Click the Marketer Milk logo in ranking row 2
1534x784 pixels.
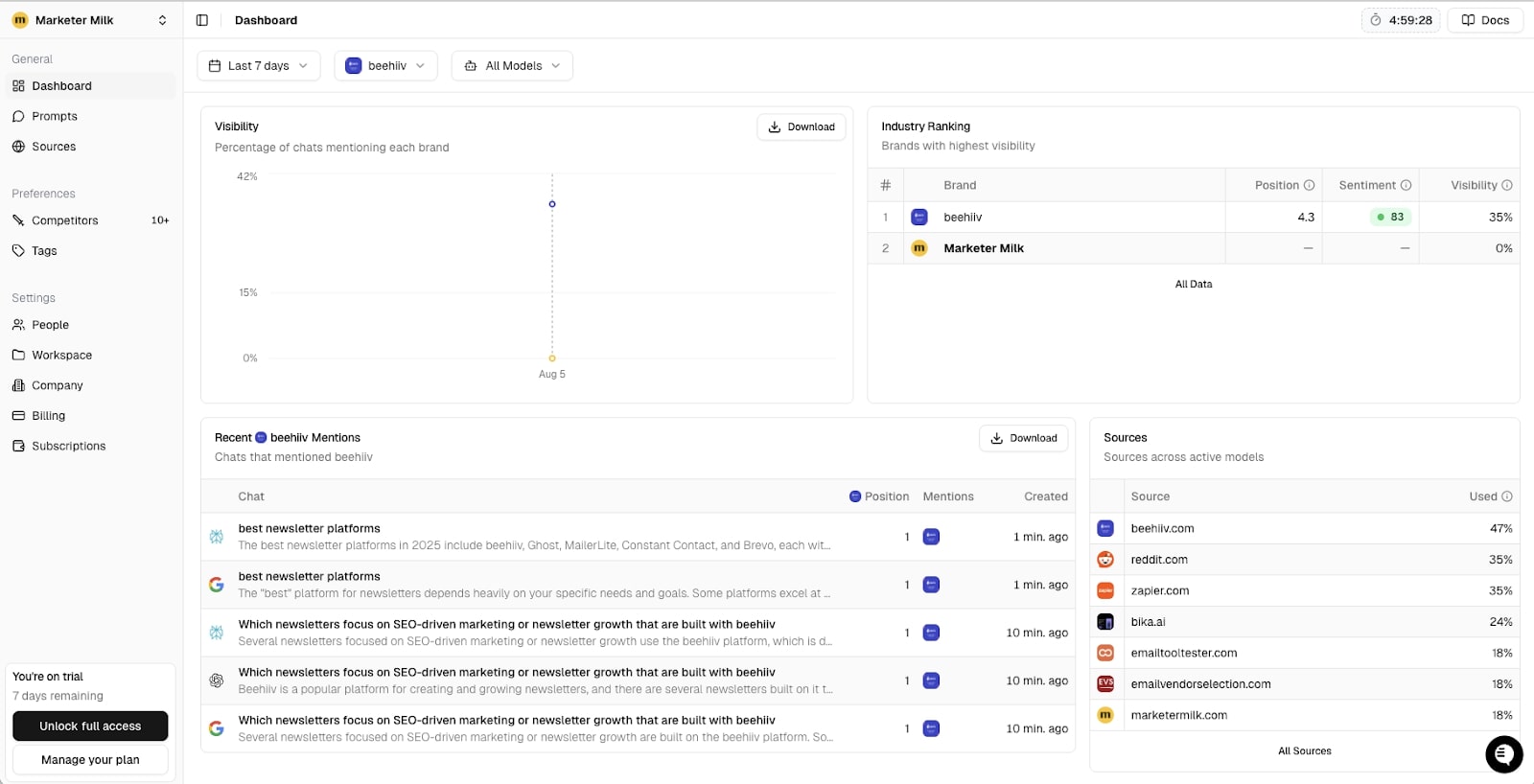point(918,248)
